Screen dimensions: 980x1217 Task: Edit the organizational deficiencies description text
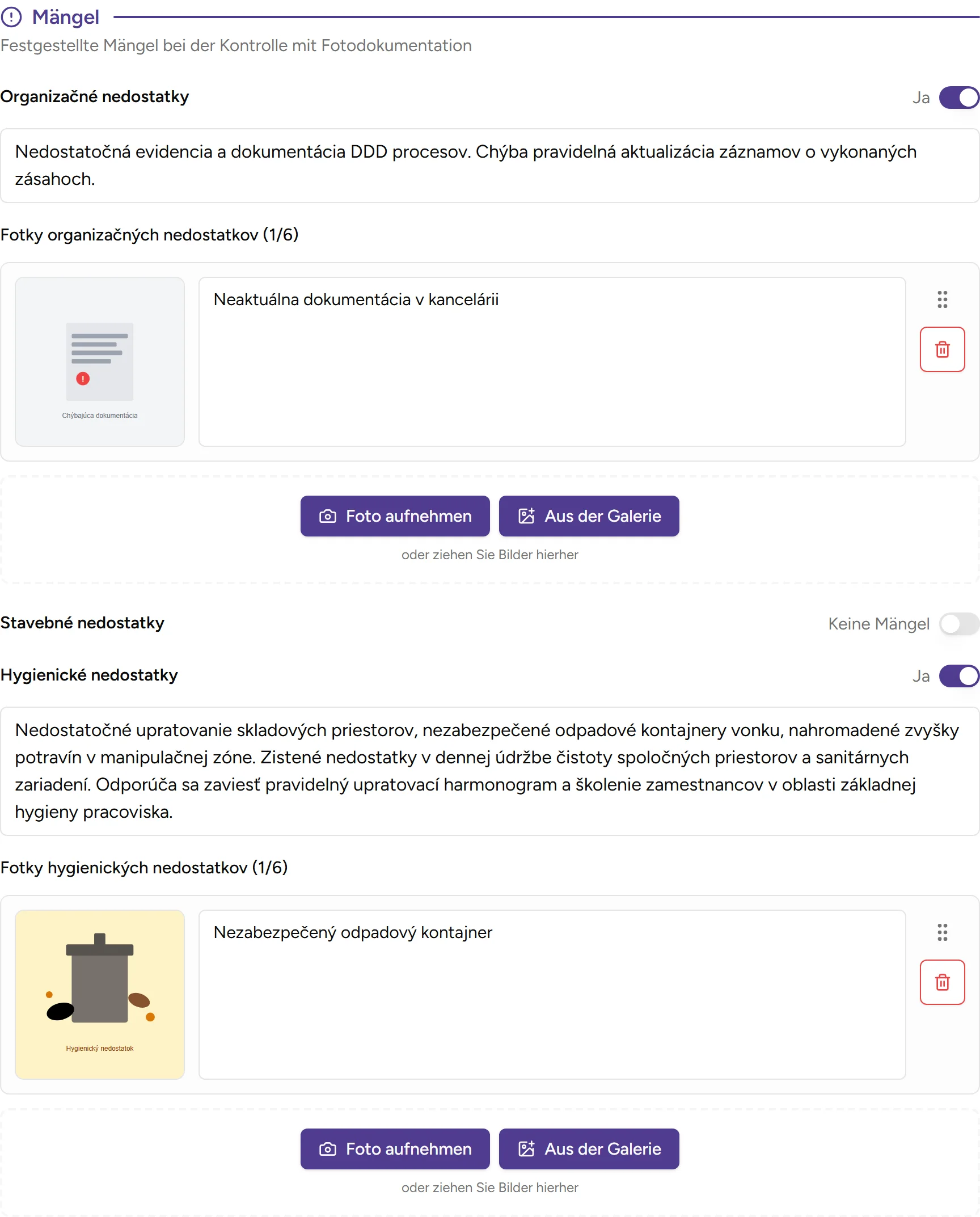tap(489, 166)
